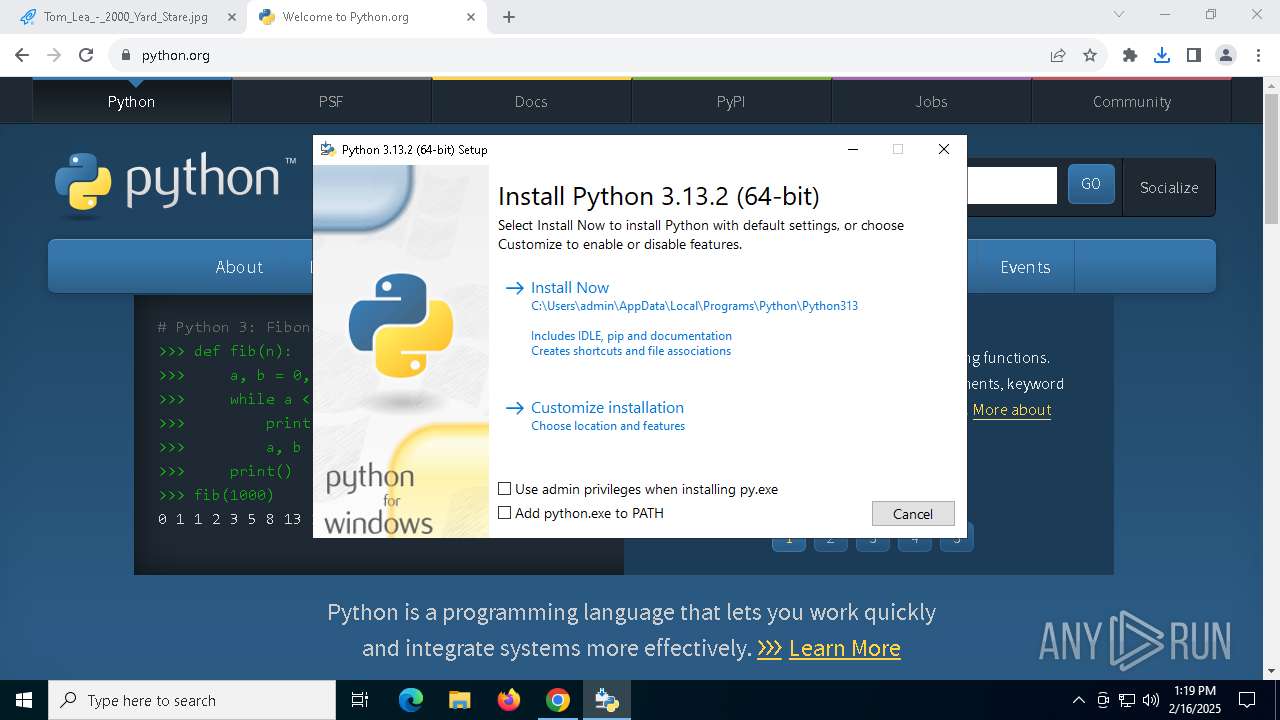Open Chrome extensions puzzle icon
Viewport: 1280px width, 720px height.
pos(1130,55)
